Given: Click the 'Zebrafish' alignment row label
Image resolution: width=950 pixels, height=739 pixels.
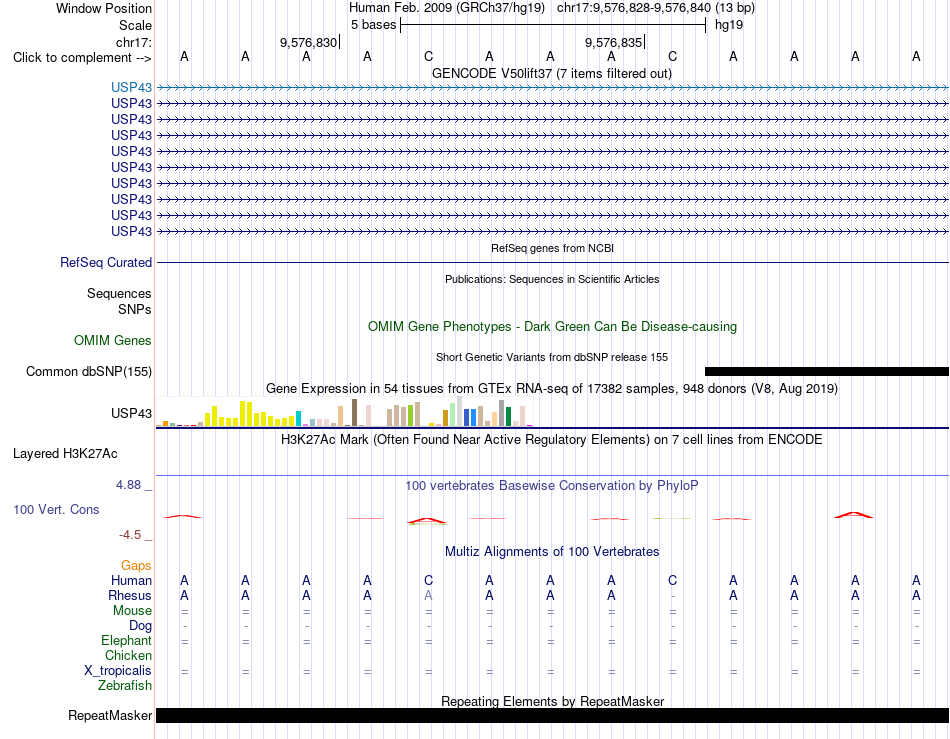Looking at the screenshot, I should click(x=125, y=686).
